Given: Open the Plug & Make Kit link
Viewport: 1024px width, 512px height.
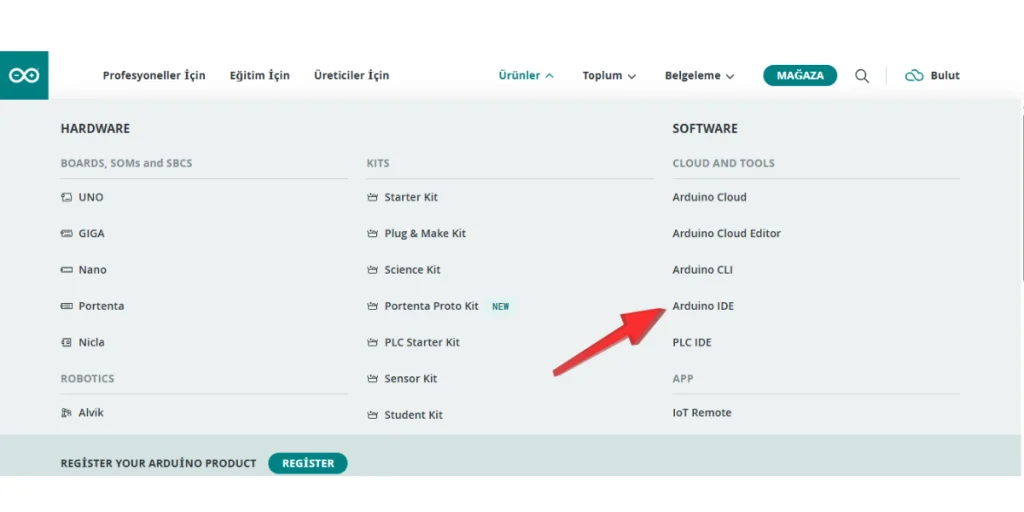Looking at the screenshot, I should pyautogui.click(x=425, y=234).
